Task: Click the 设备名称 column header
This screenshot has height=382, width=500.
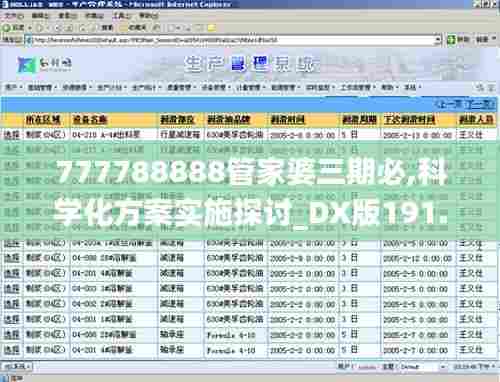Action: (90, 119)
